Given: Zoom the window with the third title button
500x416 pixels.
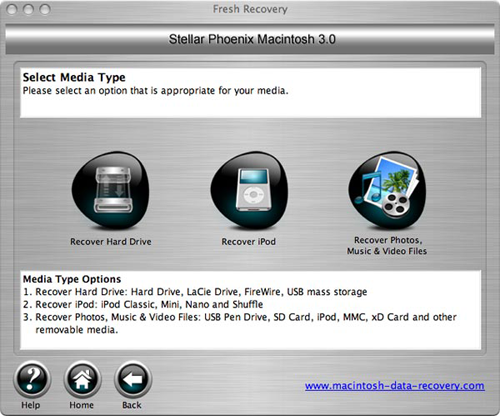Looking at the screenshot, I should click(45, 9).
